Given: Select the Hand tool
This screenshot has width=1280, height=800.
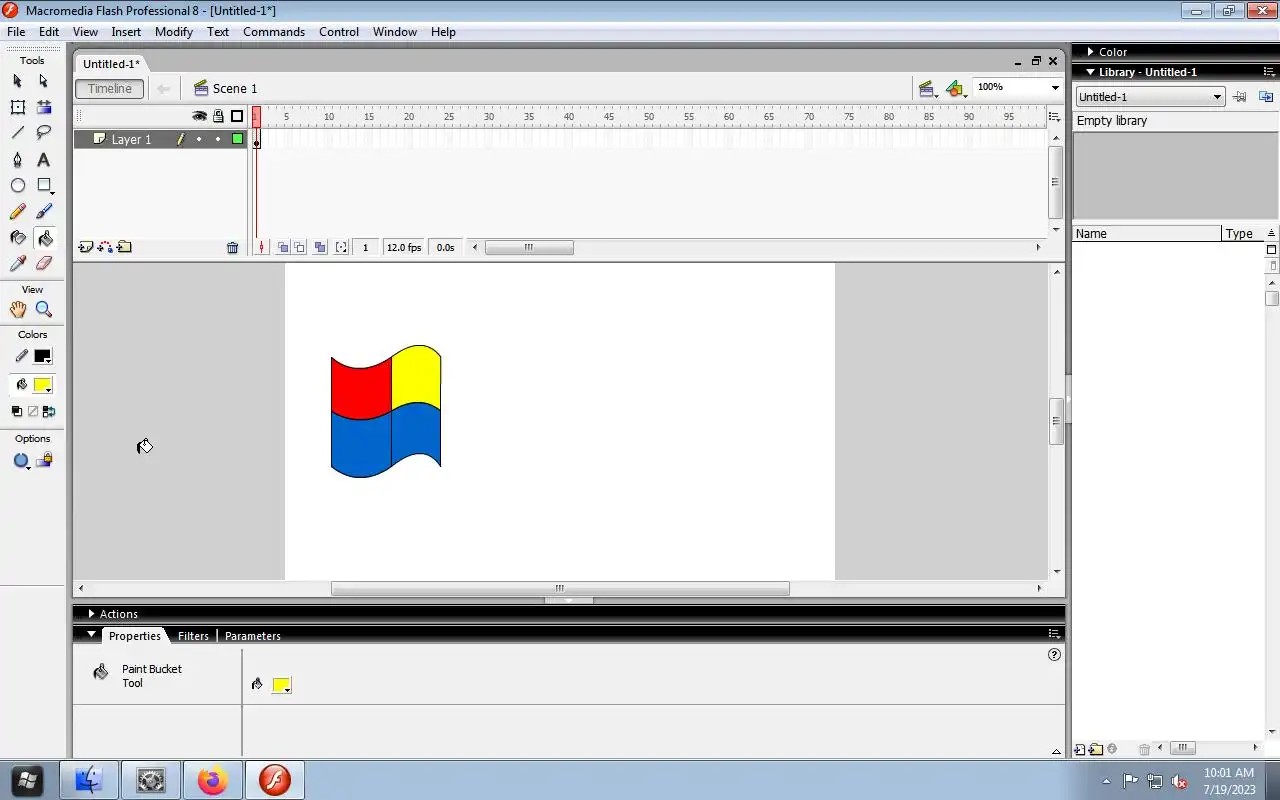Looking at the screenshot, I should [x=17, y=310].
